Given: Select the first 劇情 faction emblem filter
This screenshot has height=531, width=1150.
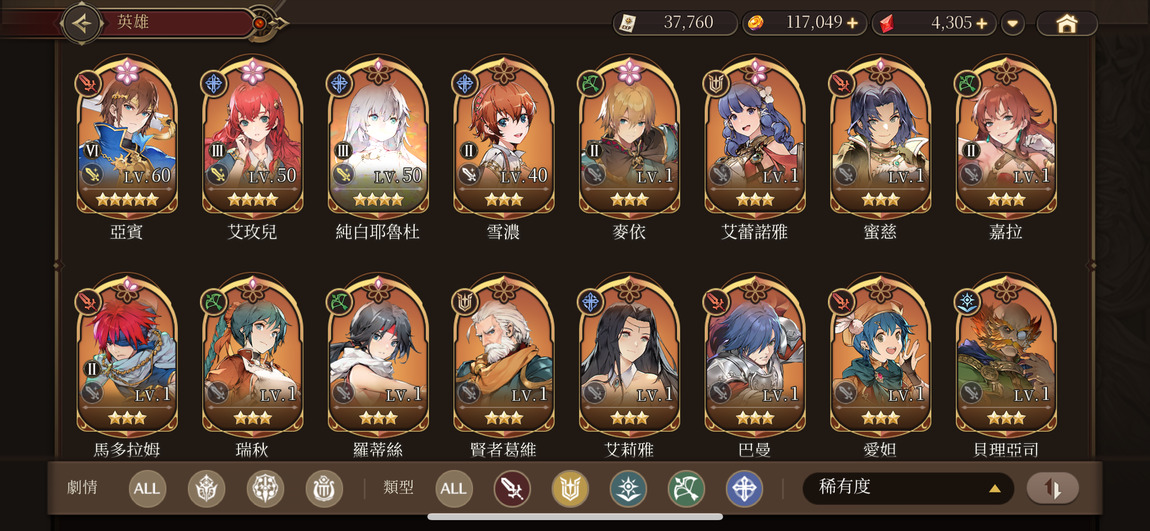Looking at the screenshot, I should 206,488.
